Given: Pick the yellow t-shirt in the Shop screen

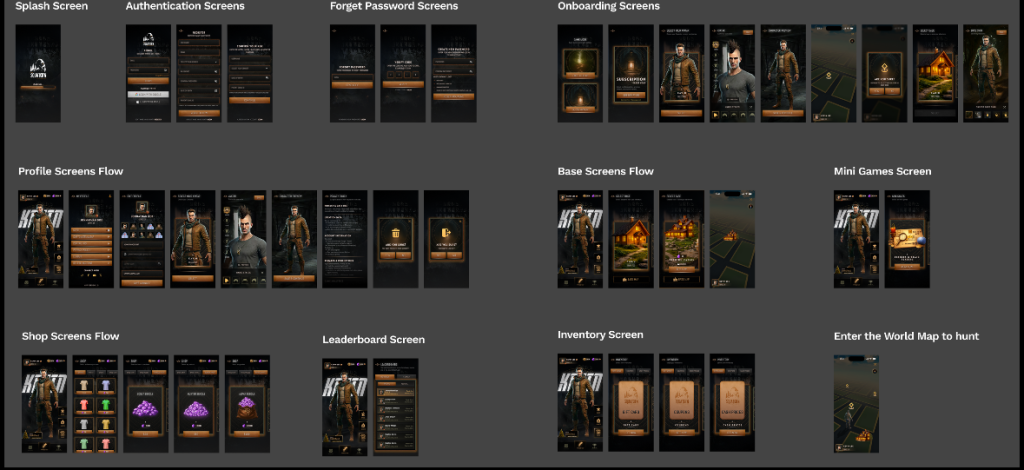Looking at the screenshot, I should point(104,425).
